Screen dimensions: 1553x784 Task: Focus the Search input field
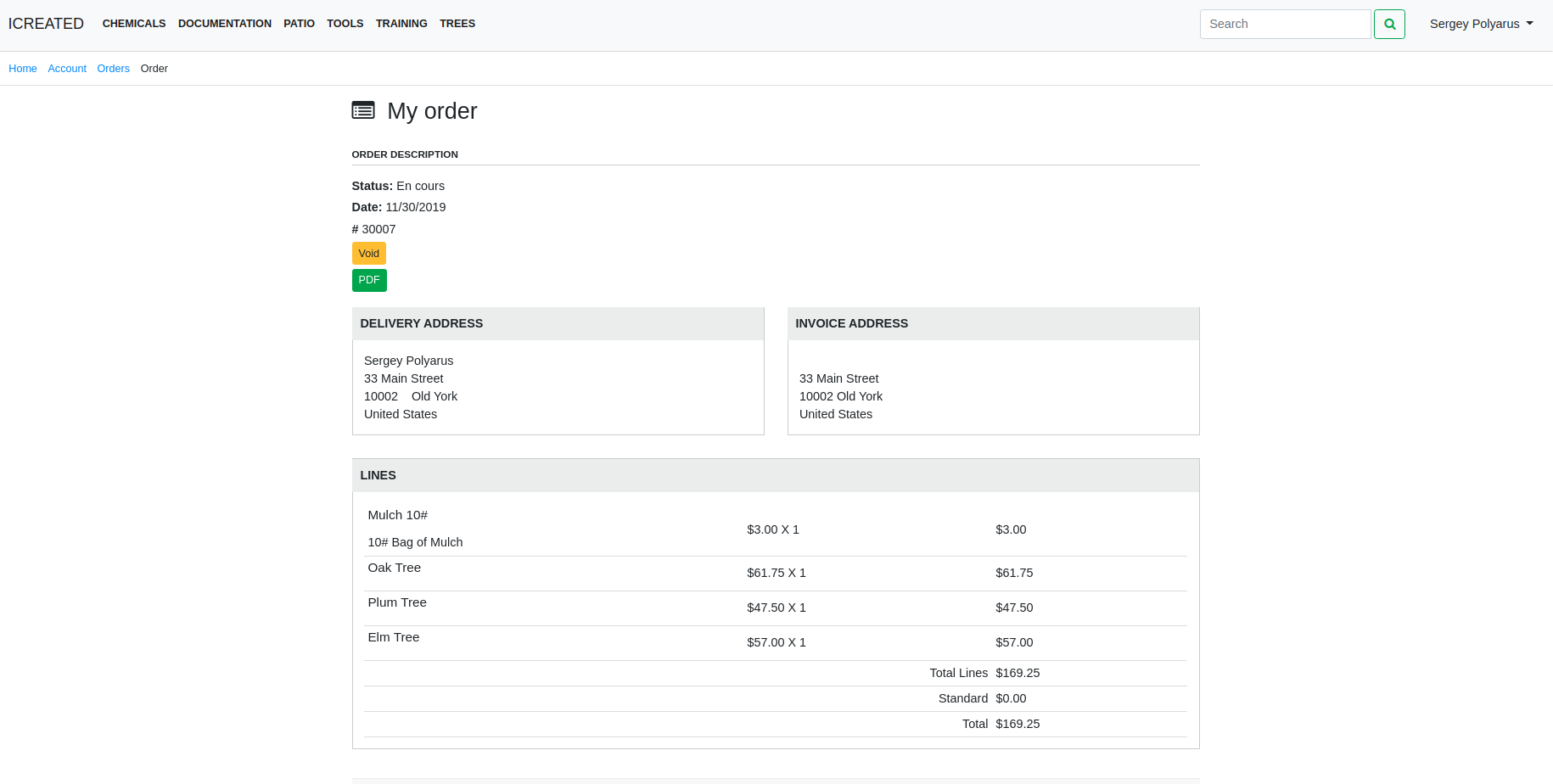point(1285,24)
